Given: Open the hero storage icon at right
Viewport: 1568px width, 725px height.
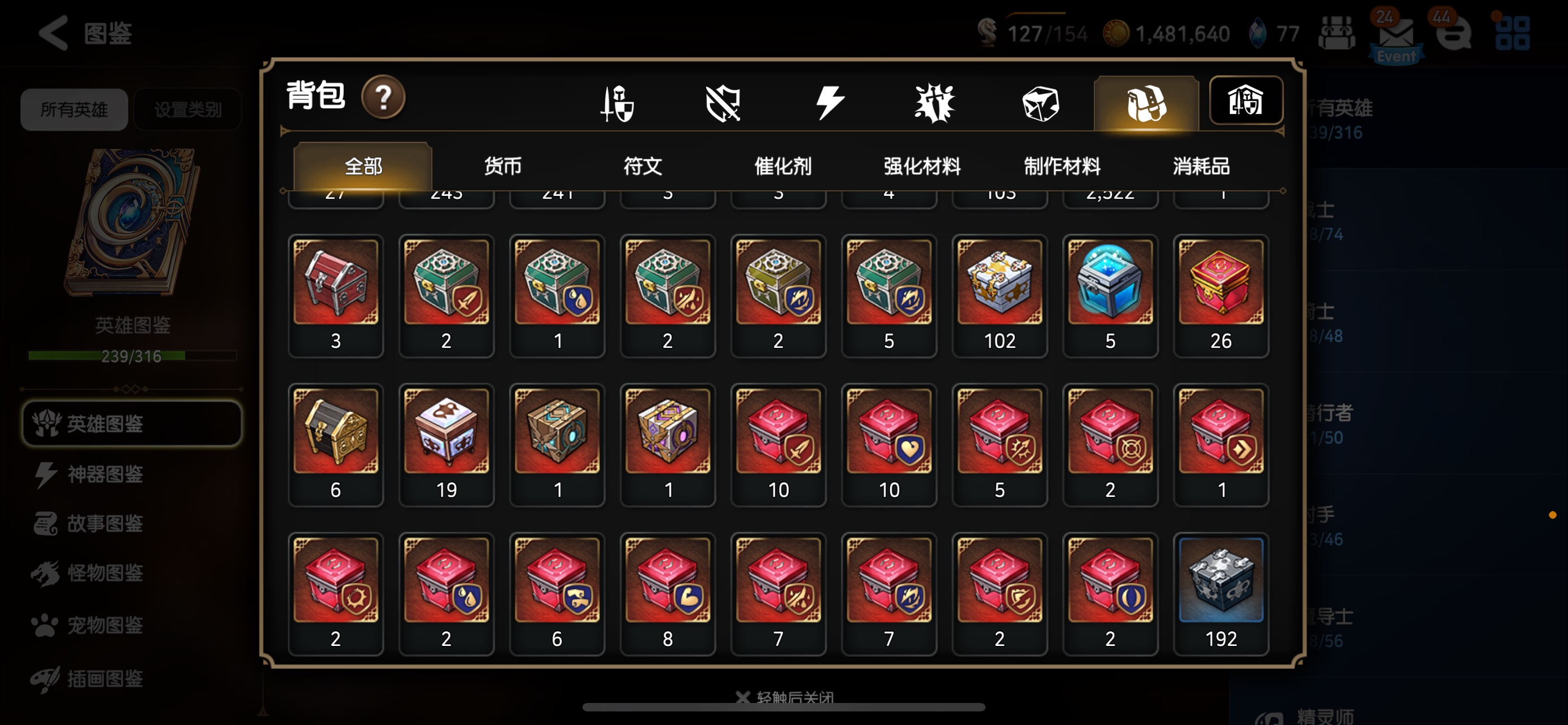Looking at the screenshot, I should [1245, 101].
